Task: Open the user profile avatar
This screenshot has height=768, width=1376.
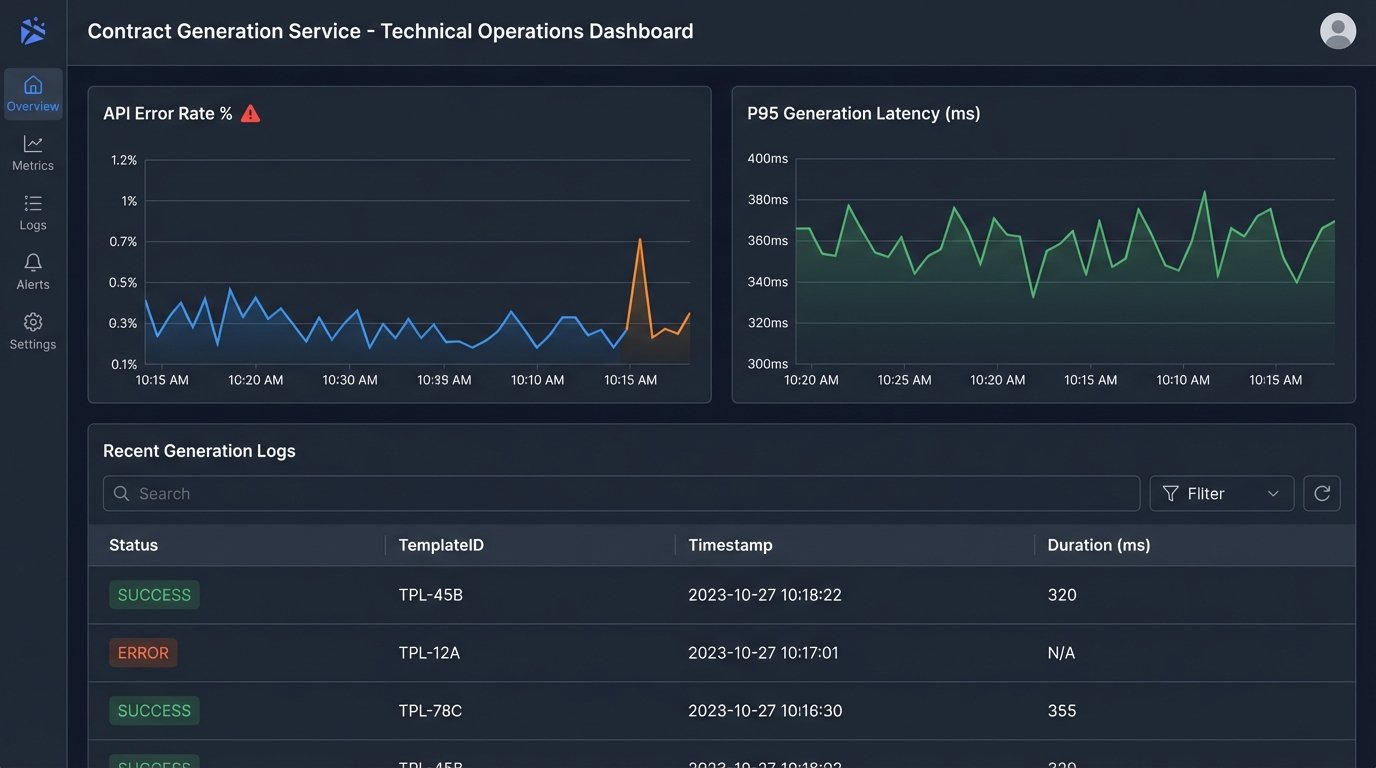Action: pyautogui.click(x=1337, y=31)
